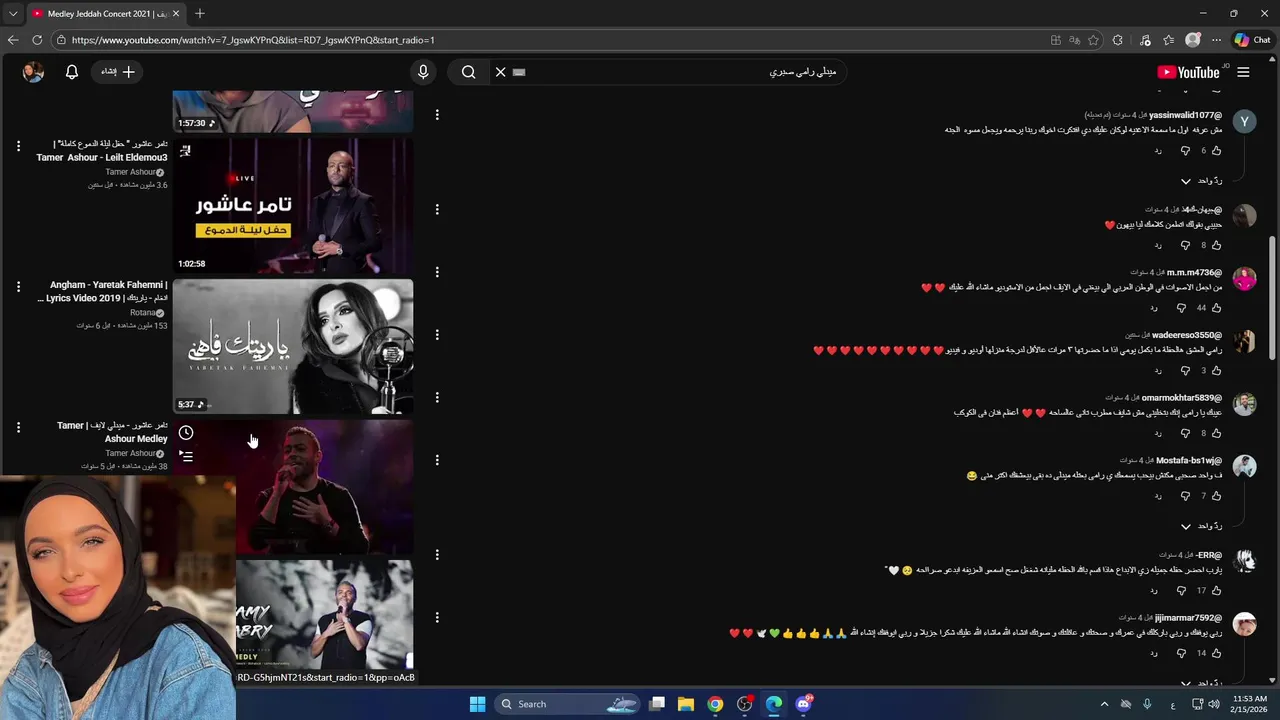
Task: Click the page vertical scrollbar thumb
Action: pyautogui.click(x=1272, y=298)
